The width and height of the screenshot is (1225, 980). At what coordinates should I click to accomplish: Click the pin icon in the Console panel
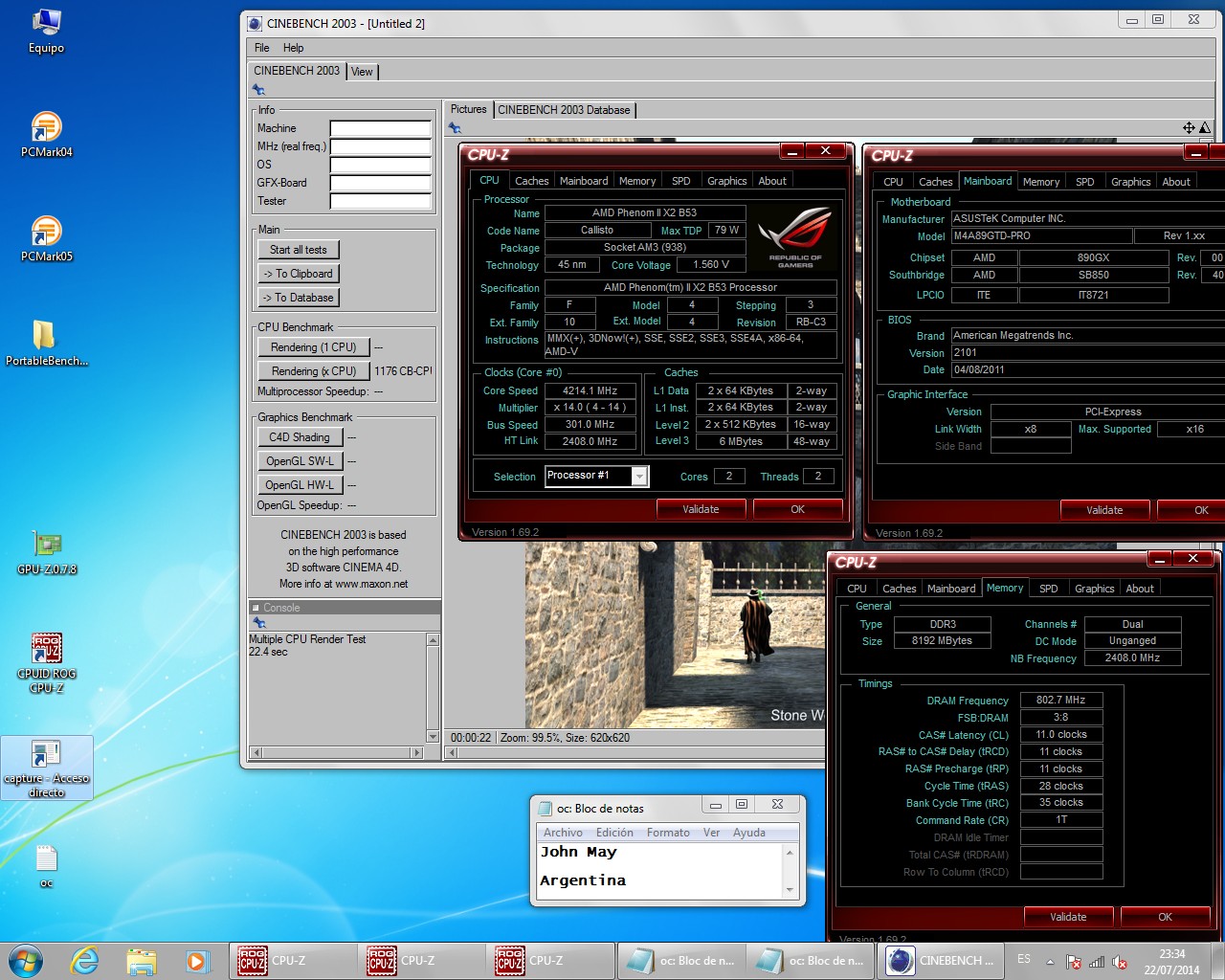click(x=258, y=623)
